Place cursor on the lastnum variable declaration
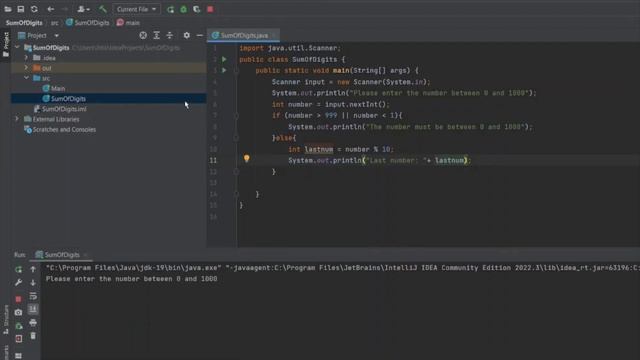This screenshot has width=640, height=360. [x=319, y=149]
